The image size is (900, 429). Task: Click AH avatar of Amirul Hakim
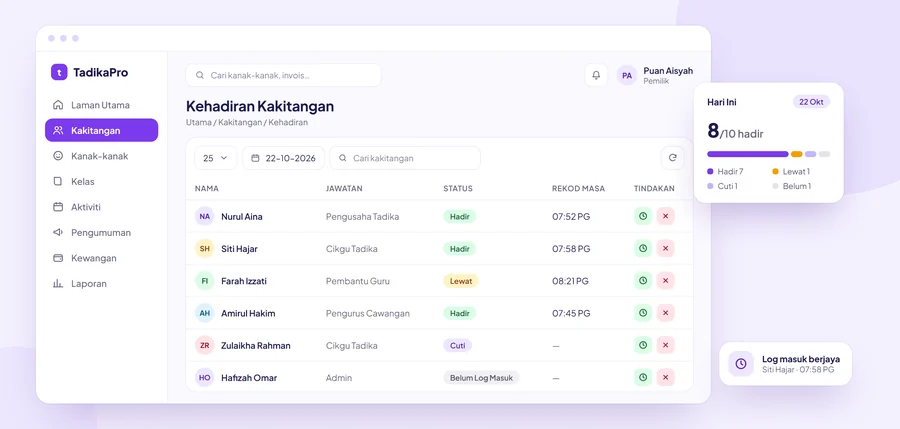(204, 313)
